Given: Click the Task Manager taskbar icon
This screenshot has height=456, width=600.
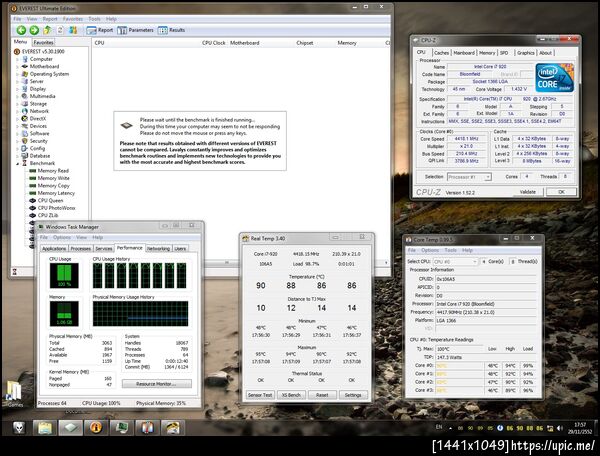Looking at the screenshot, I should (122, 428).
